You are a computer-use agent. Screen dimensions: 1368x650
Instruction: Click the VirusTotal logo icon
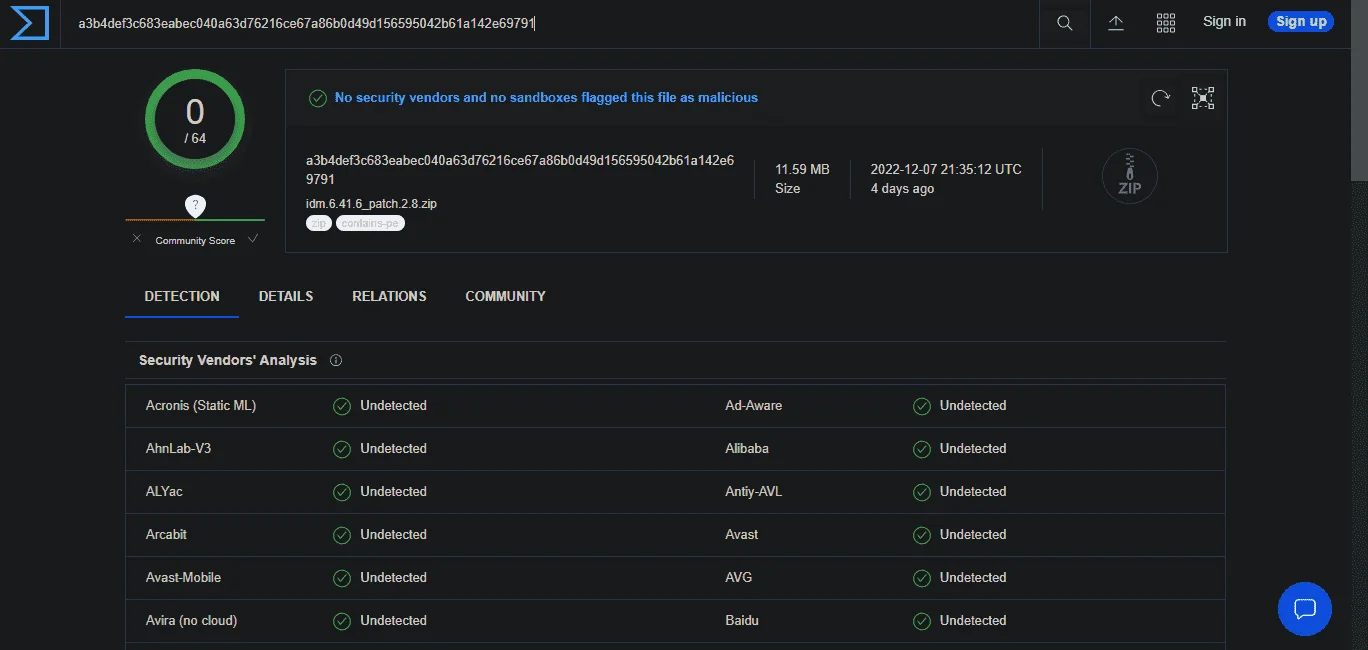coord(30,23)
